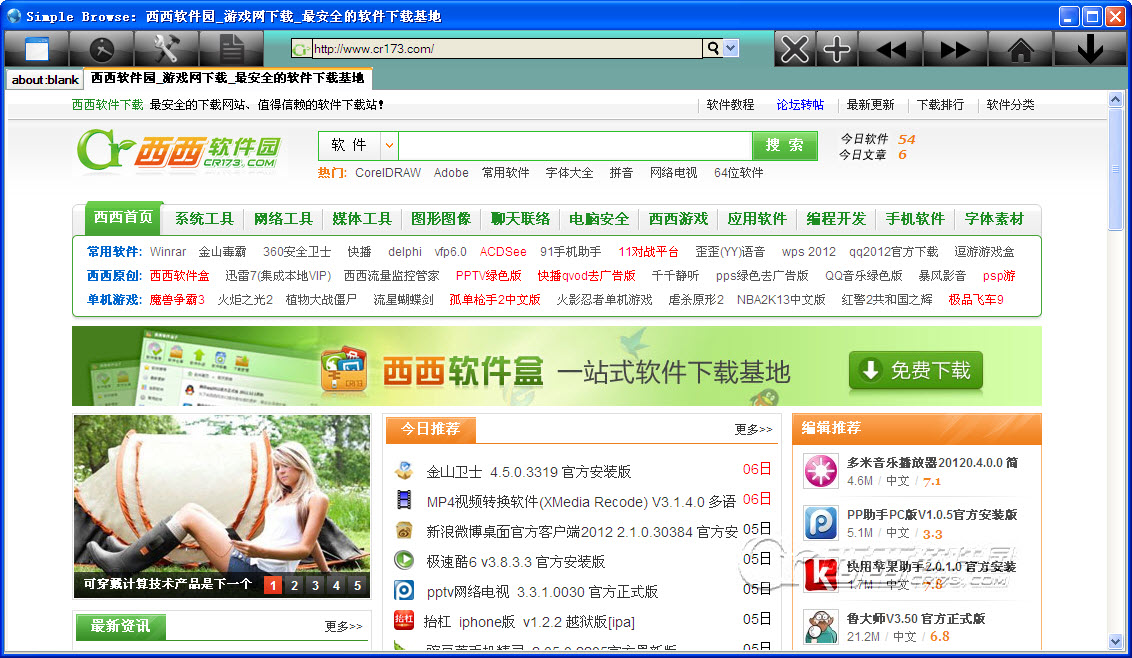Image resolution: width=1132 pixels, height=658 pixels.
Task: Click the 极速酷6 play icon
Action: [404, 560]
